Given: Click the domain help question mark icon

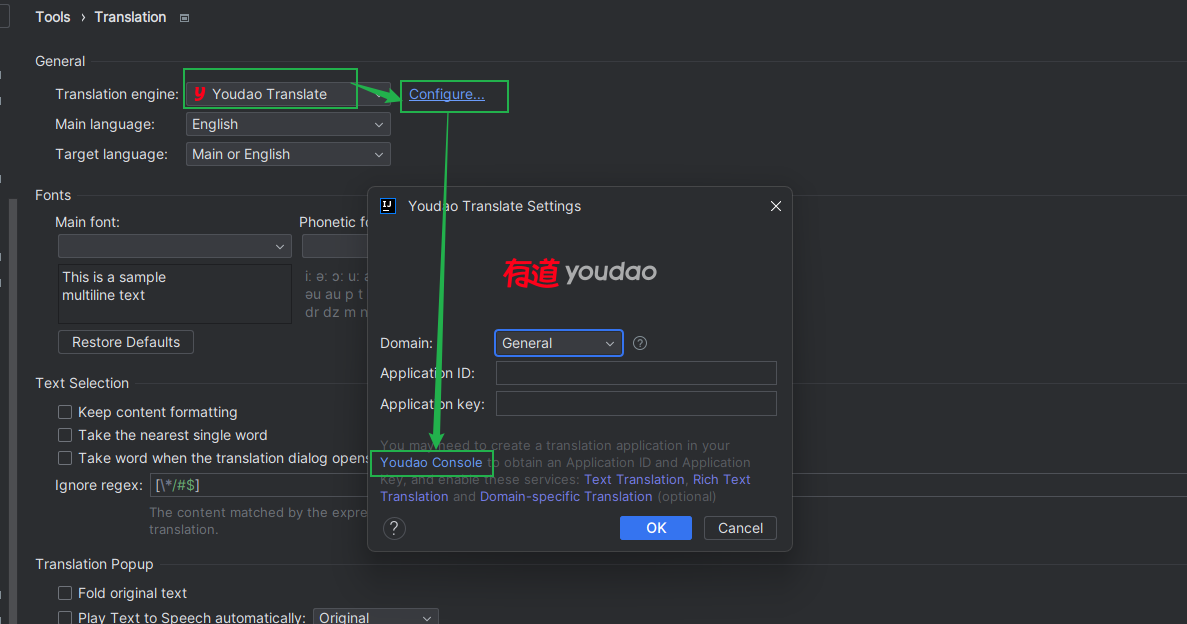Looking at the screenshot, I should click(640, 343).
